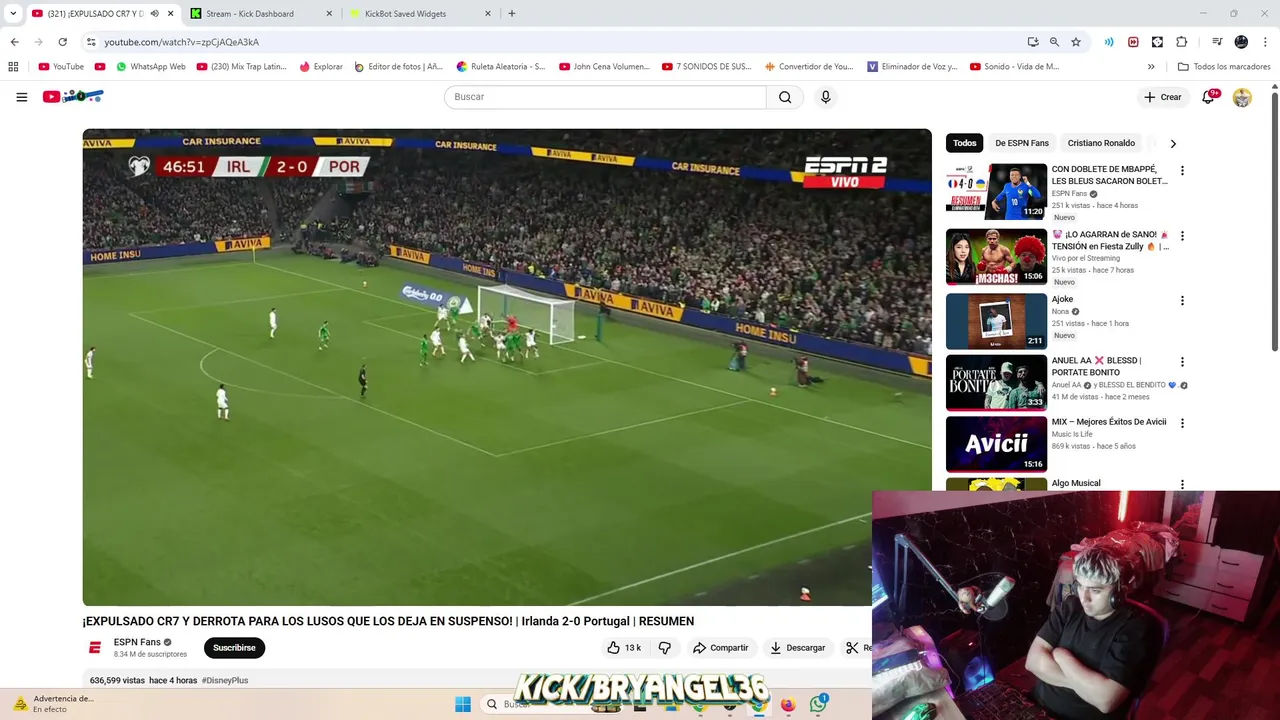Bookmark this page with the star
1280x720 pixels.
tap(1076, 42)
